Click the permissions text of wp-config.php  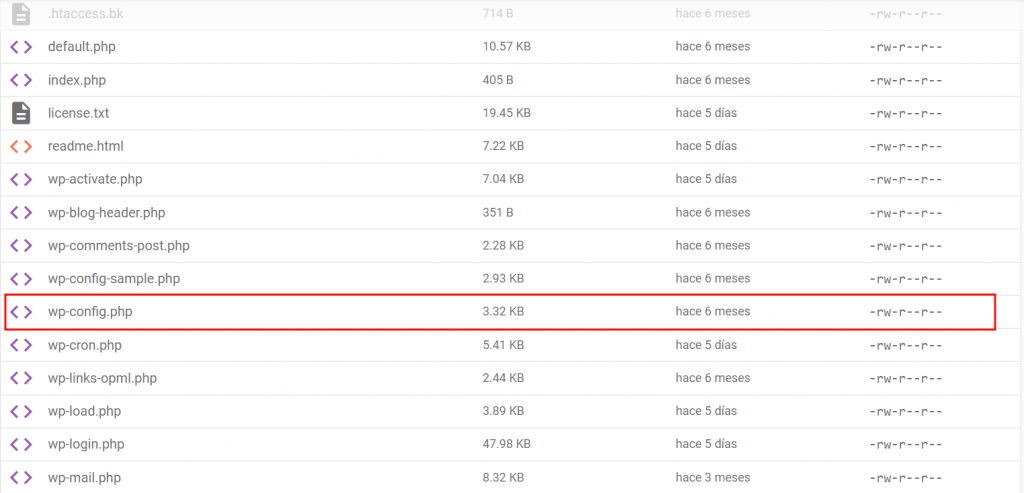point(906,312)
